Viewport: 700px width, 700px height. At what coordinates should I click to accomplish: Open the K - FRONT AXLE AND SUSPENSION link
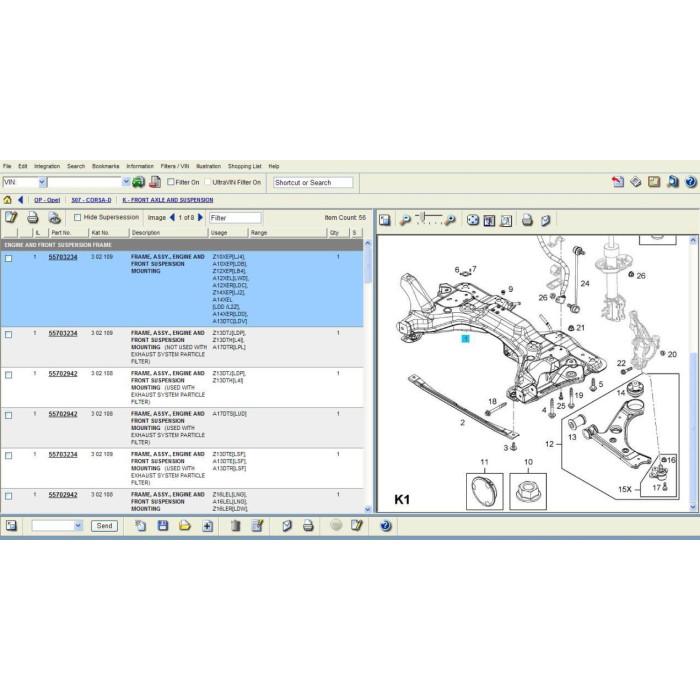pos(168,200)
